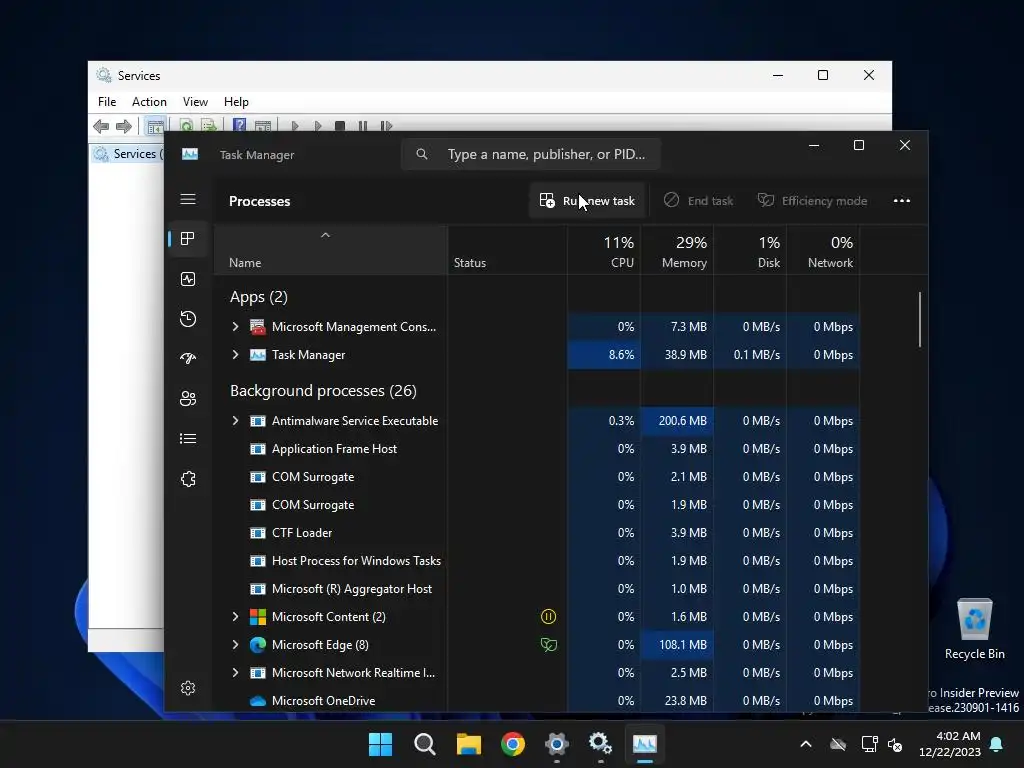This screenshot has width=1024, height=768.
Task: Open Recycle Bin on the desktop
Action: pyautogui.click(x=974, y=629)
